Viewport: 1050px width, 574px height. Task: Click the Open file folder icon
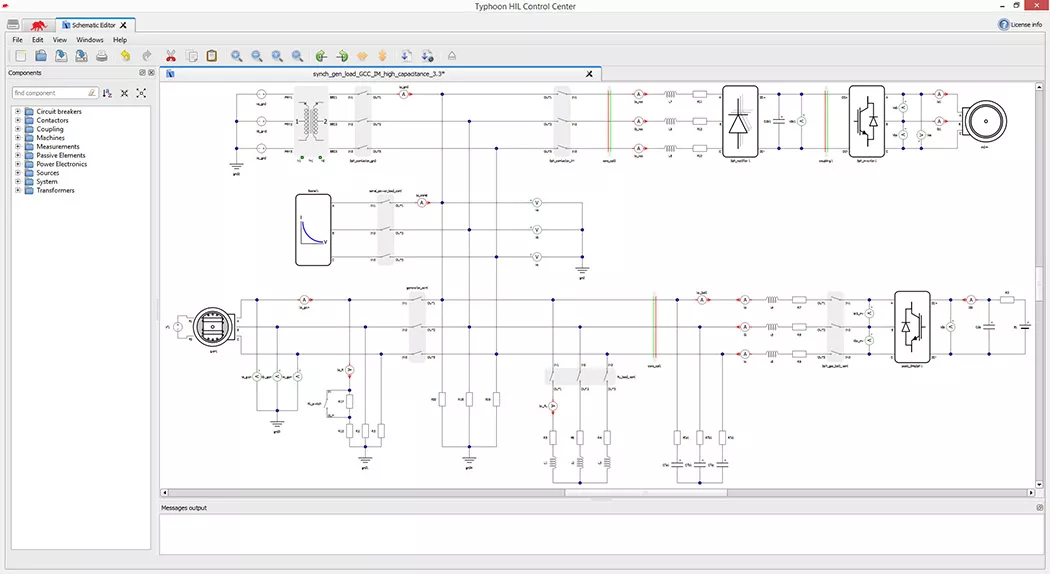(41, 56)
